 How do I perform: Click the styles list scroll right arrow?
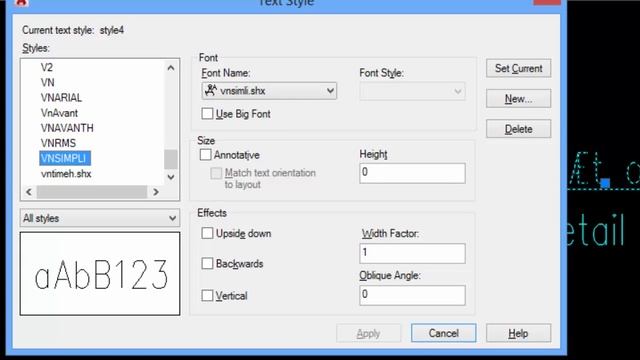click(156, 192)
